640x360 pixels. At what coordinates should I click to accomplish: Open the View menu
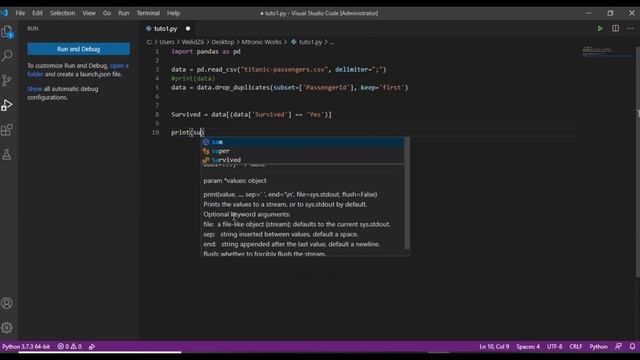click(x=89, y=13)
